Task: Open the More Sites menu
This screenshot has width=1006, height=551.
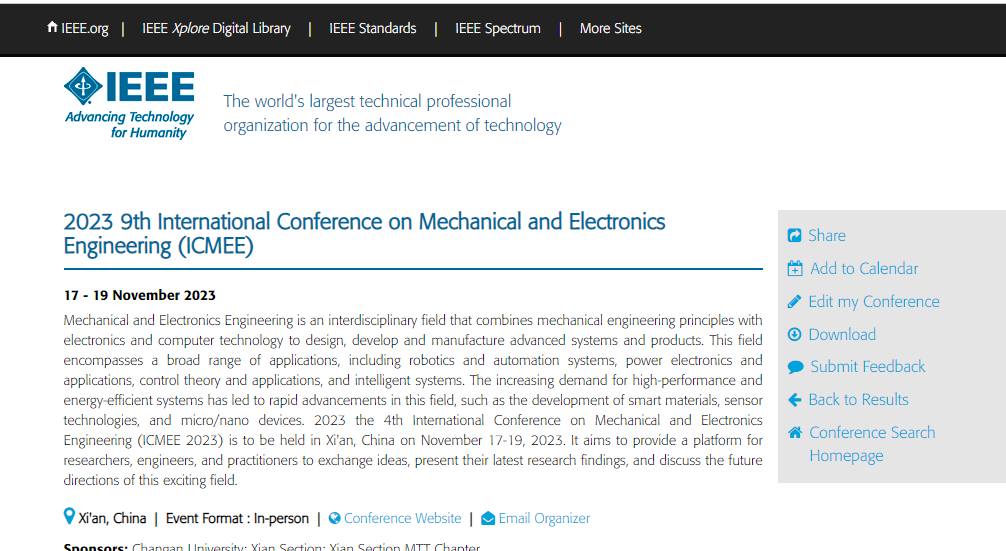Action: pyautogui.click(x=611, y=28)
